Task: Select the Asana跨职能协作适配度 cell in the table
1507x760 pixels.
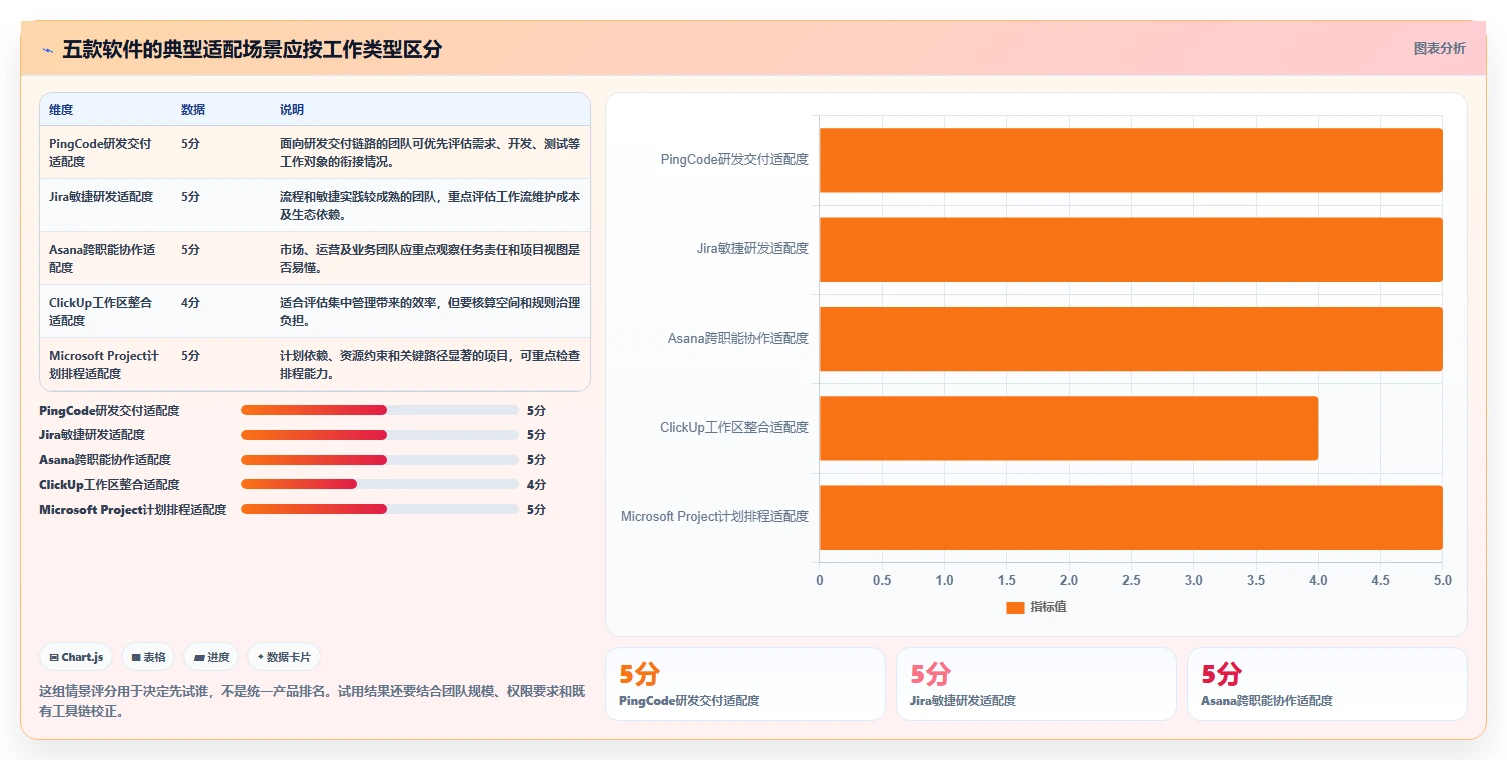Action: coord(105,258)
